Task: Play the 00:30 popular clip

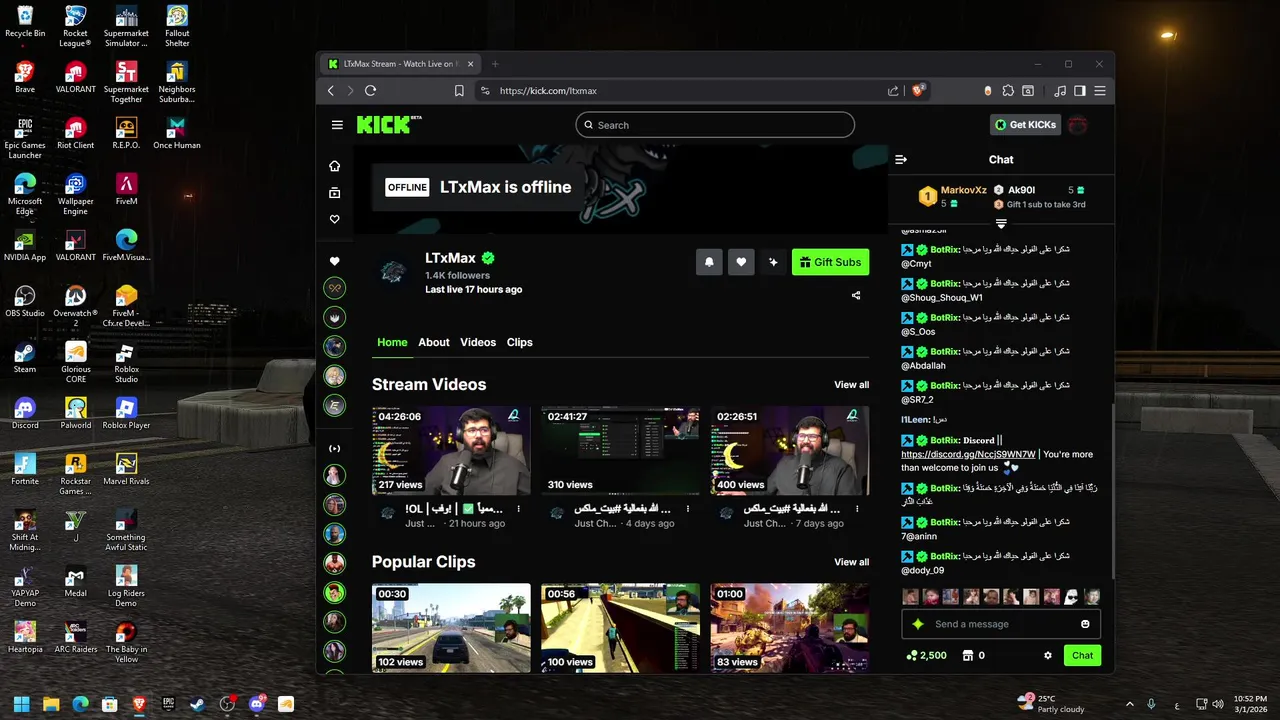Action: [451, 628]
